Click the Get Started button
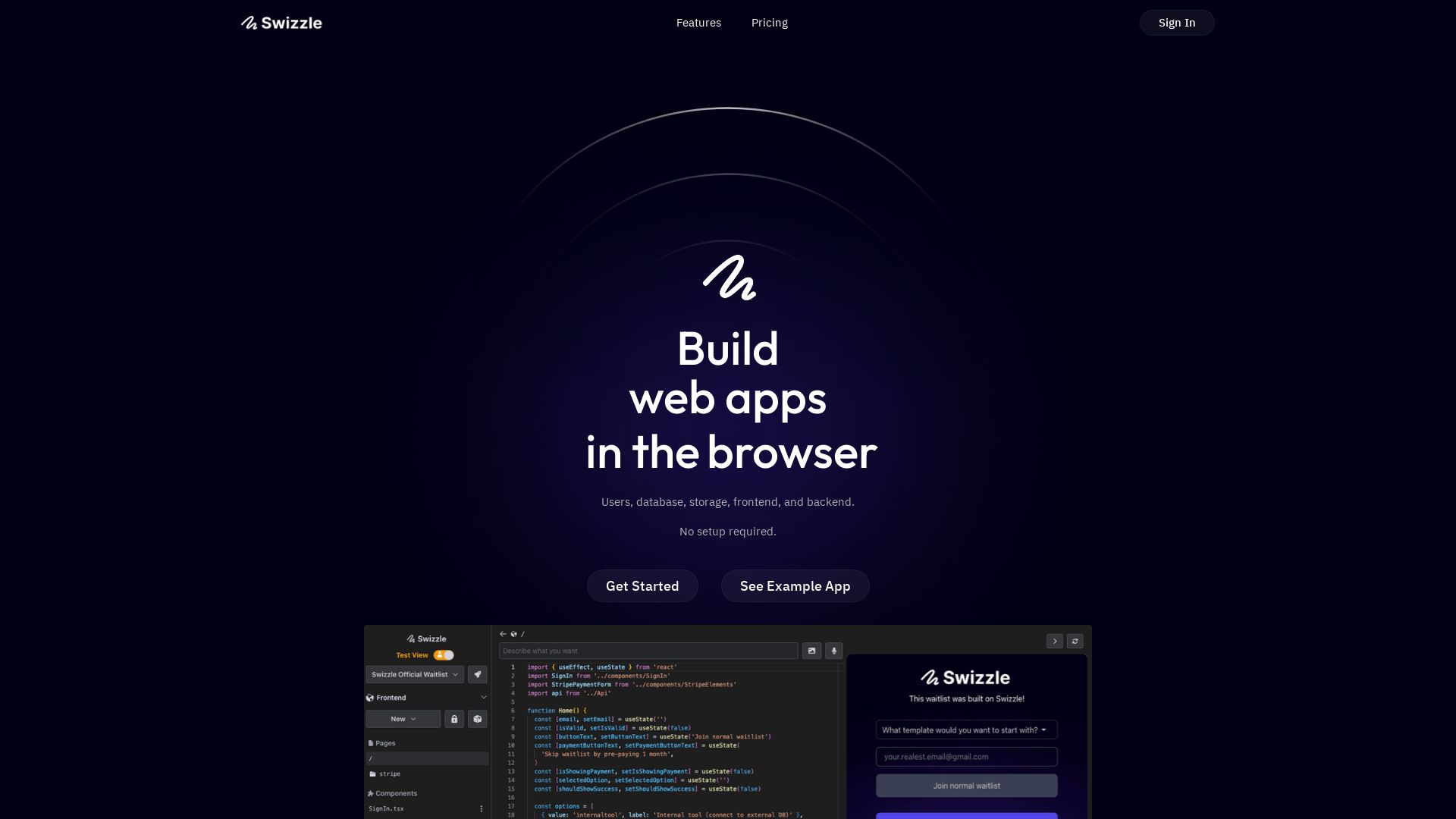 (642, 586)
